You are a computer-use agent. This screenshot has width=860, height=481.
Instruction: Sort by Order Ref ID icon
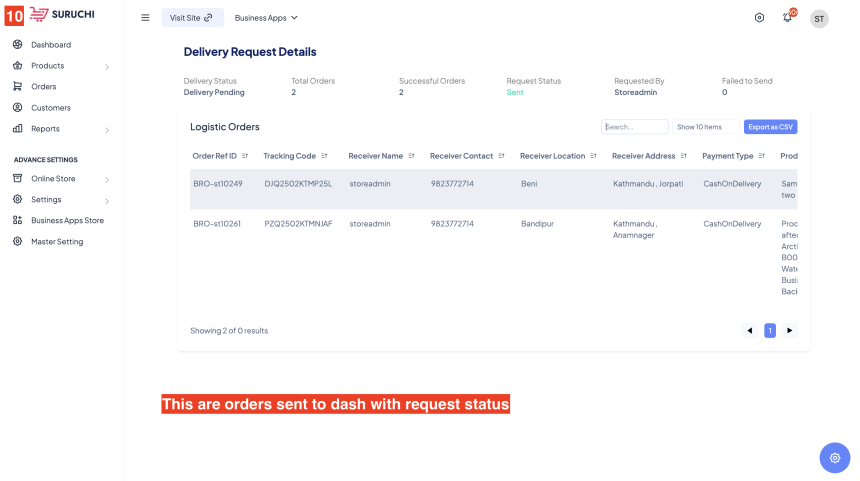246,156
